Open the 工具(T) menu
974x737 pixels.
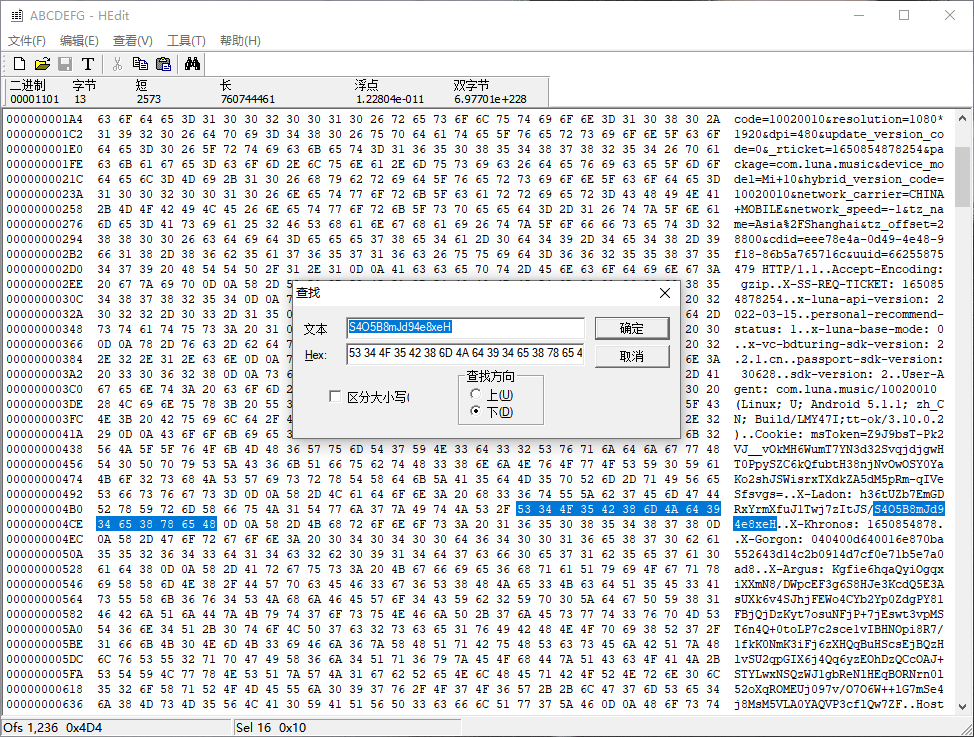(x=184, y=40)
